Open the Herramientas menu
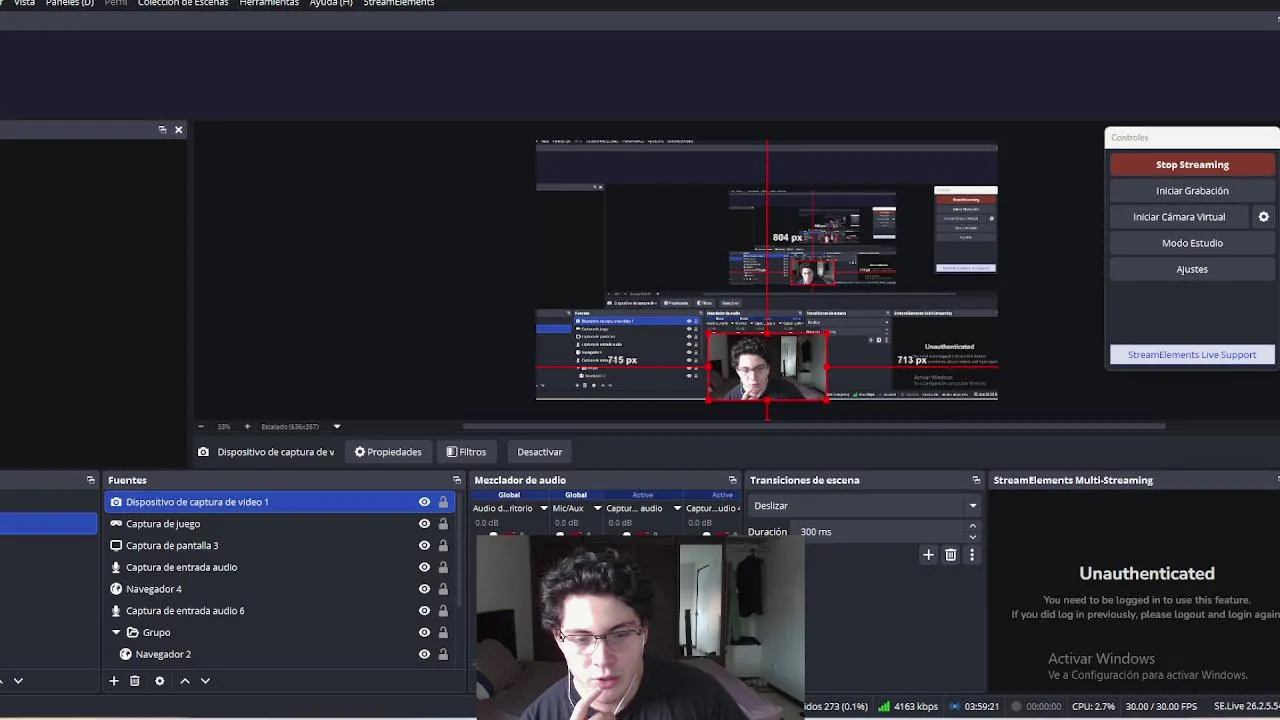This screenshot has height=720, width=1280. (269, 3)
